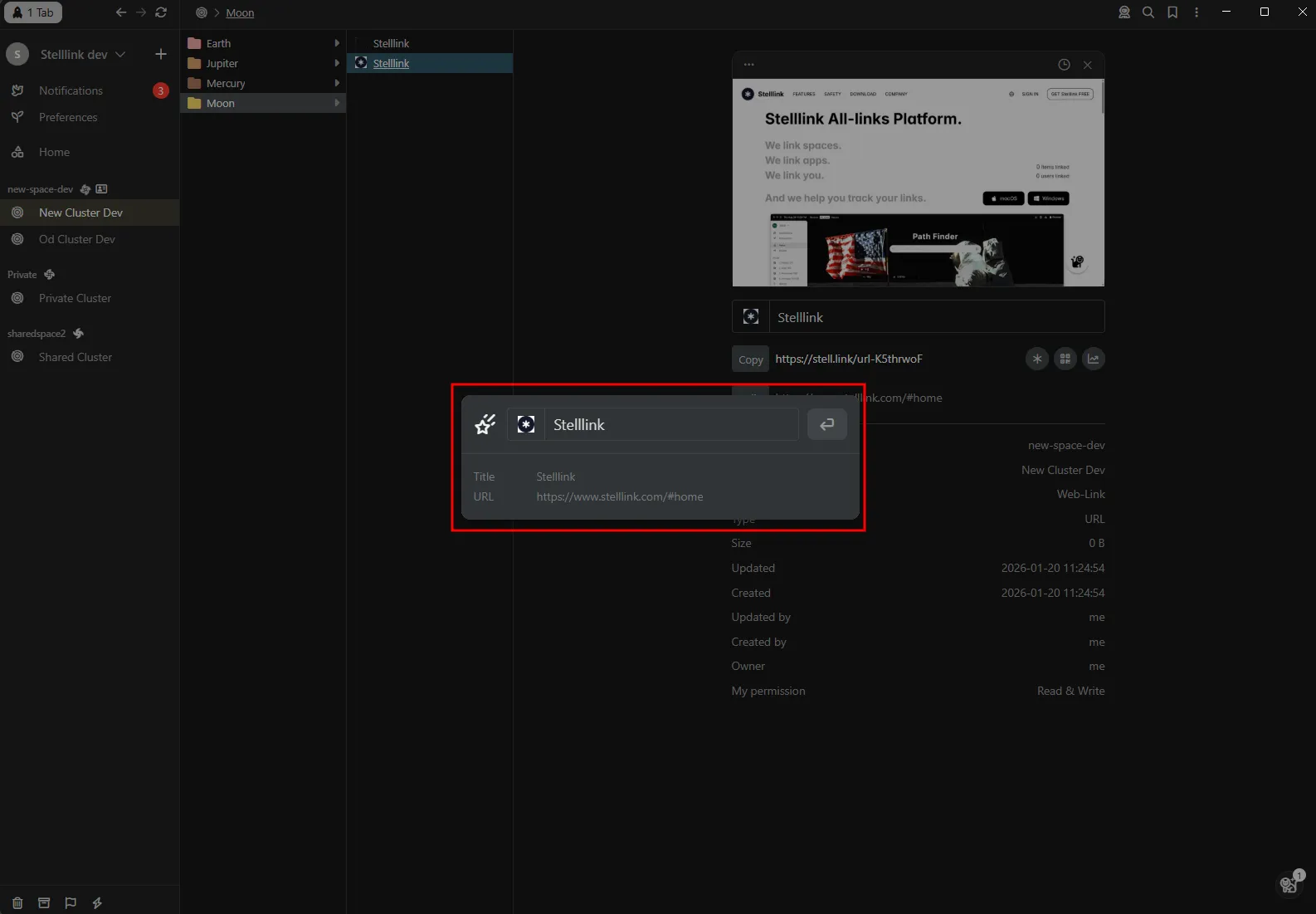Click the bookmark icon in title bar
This screenshot has width=1316, height=914.
(1172, 12)
